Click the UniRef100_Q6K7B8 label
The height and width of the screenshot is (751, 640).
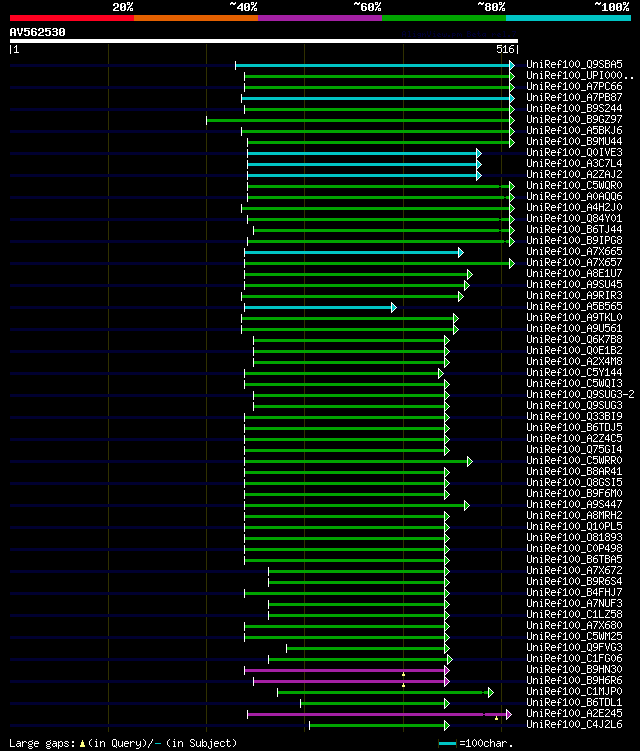(574, 340)
